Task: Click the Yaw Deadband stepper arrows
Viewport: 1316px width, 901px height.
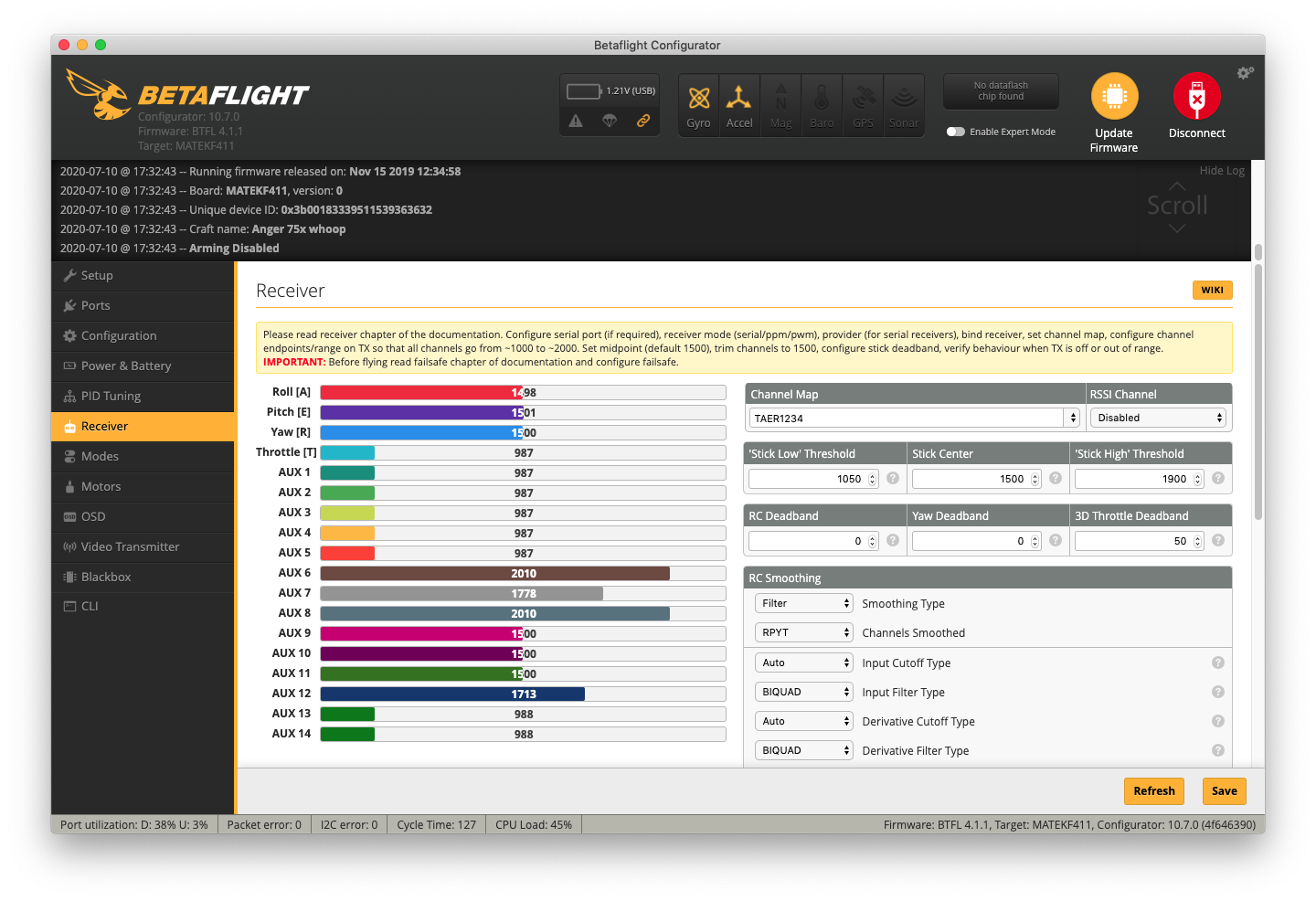Action: point(1035,541)
